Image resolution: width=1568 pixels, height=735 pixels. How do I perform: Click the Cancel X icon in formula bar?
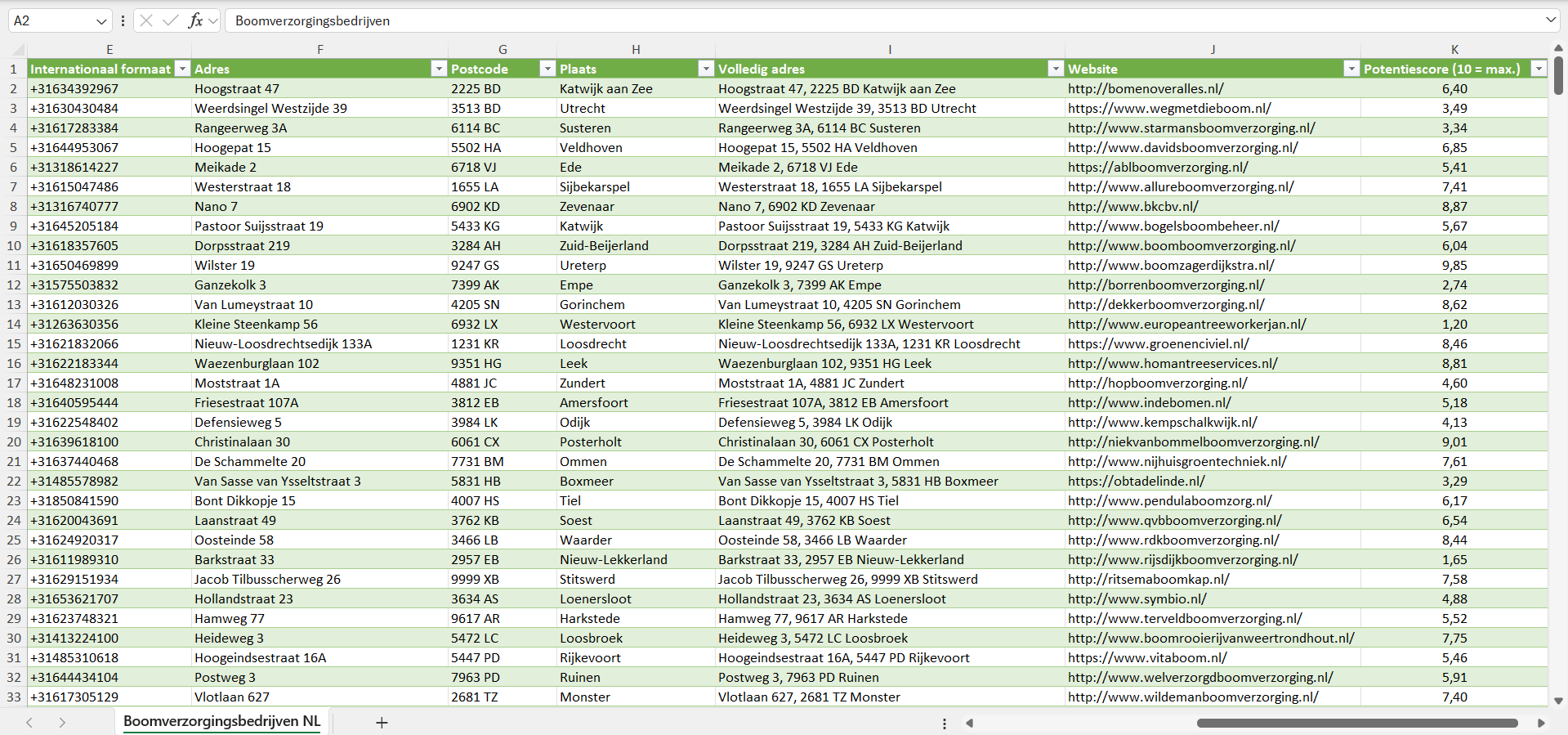coord(146,20)
